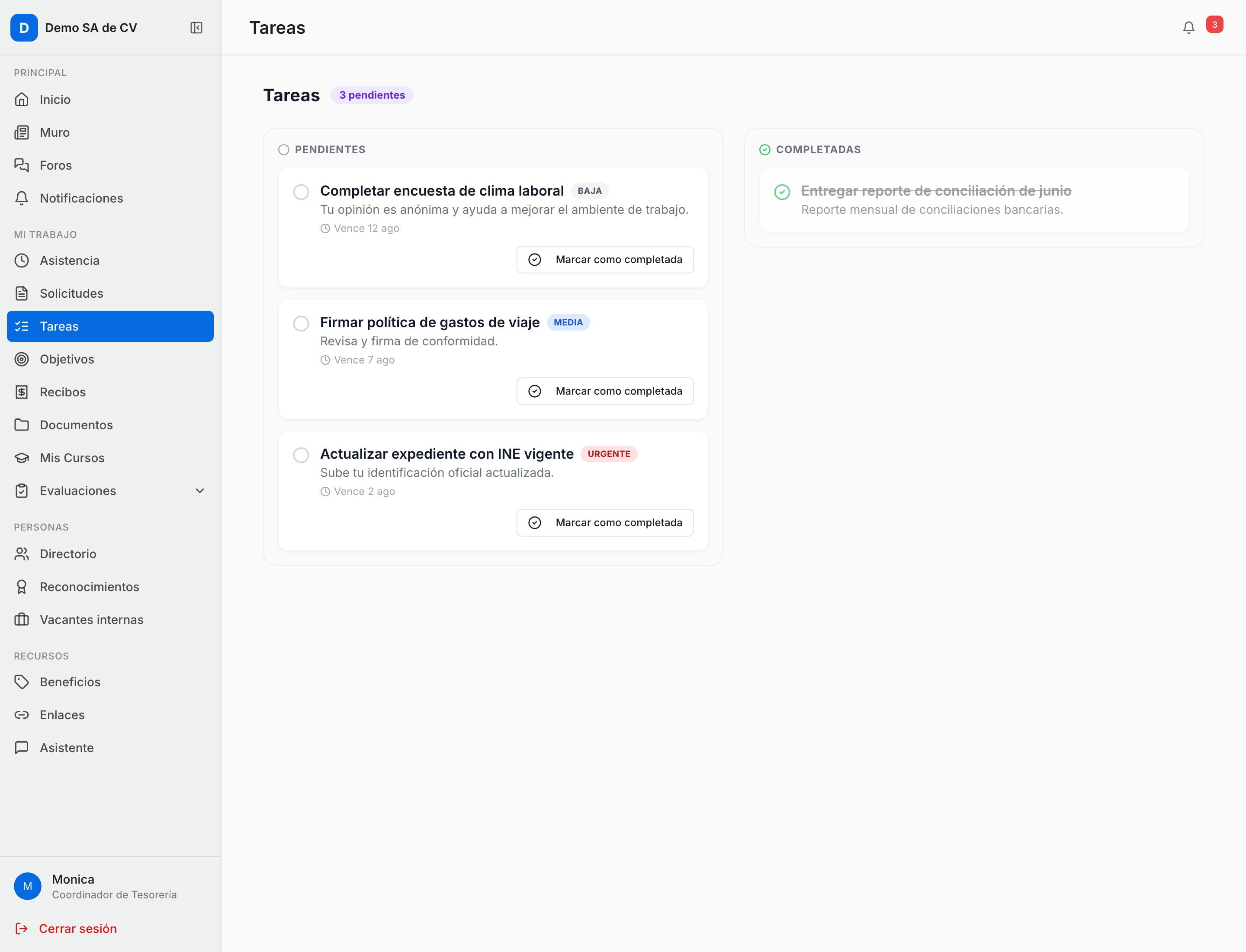
Task: Click the Asistencia clock icon
Action: point(22,261)
